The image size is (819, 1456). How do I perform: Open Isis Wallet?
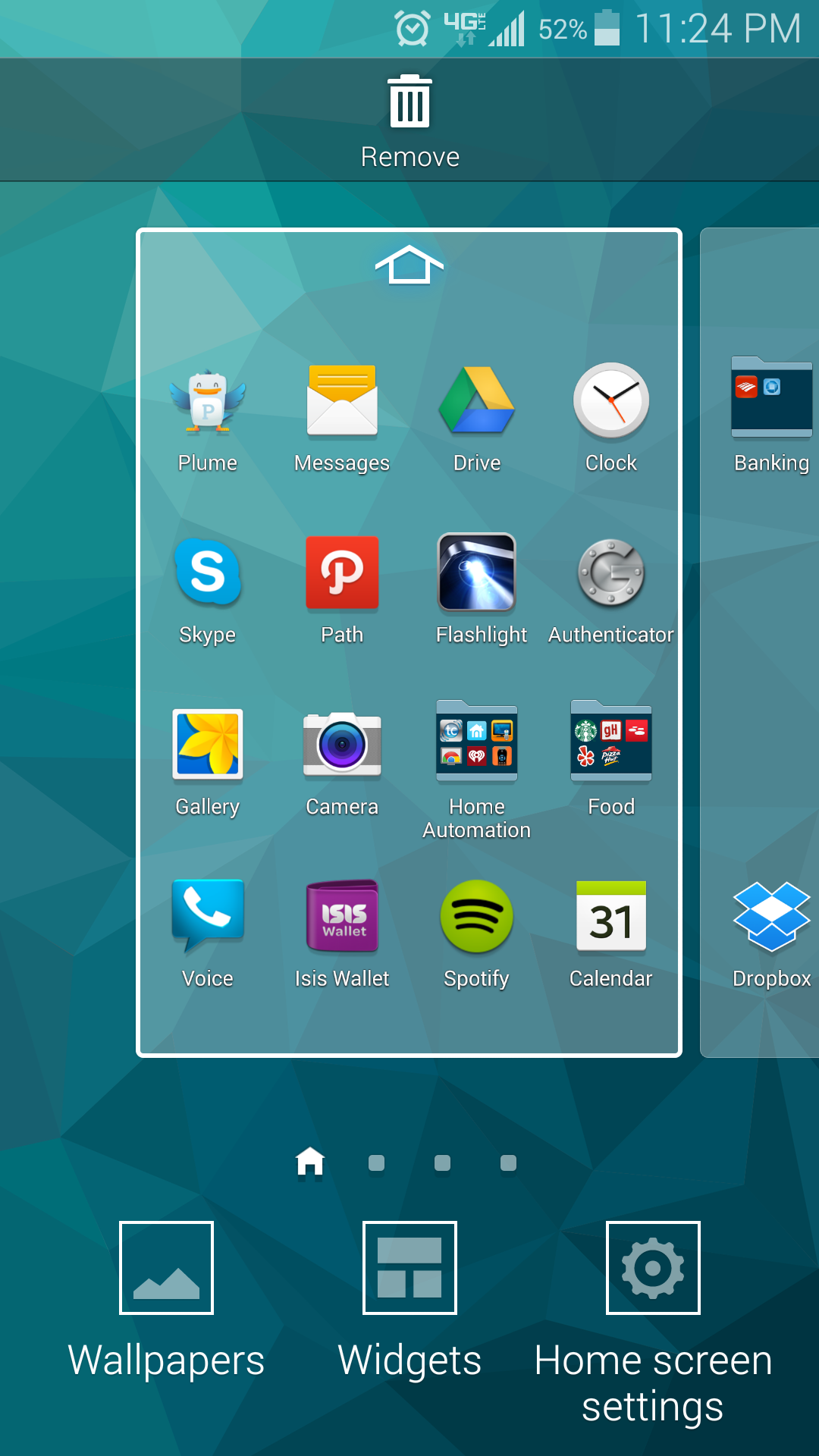coord(342,915)
